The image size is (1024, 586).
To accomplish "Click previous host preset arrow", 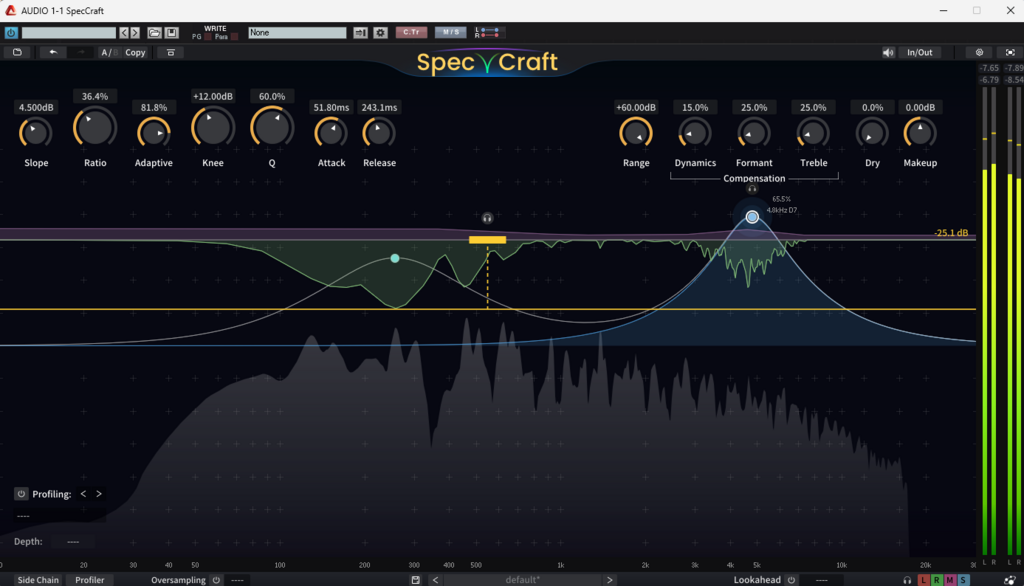I will pos(123,32).
